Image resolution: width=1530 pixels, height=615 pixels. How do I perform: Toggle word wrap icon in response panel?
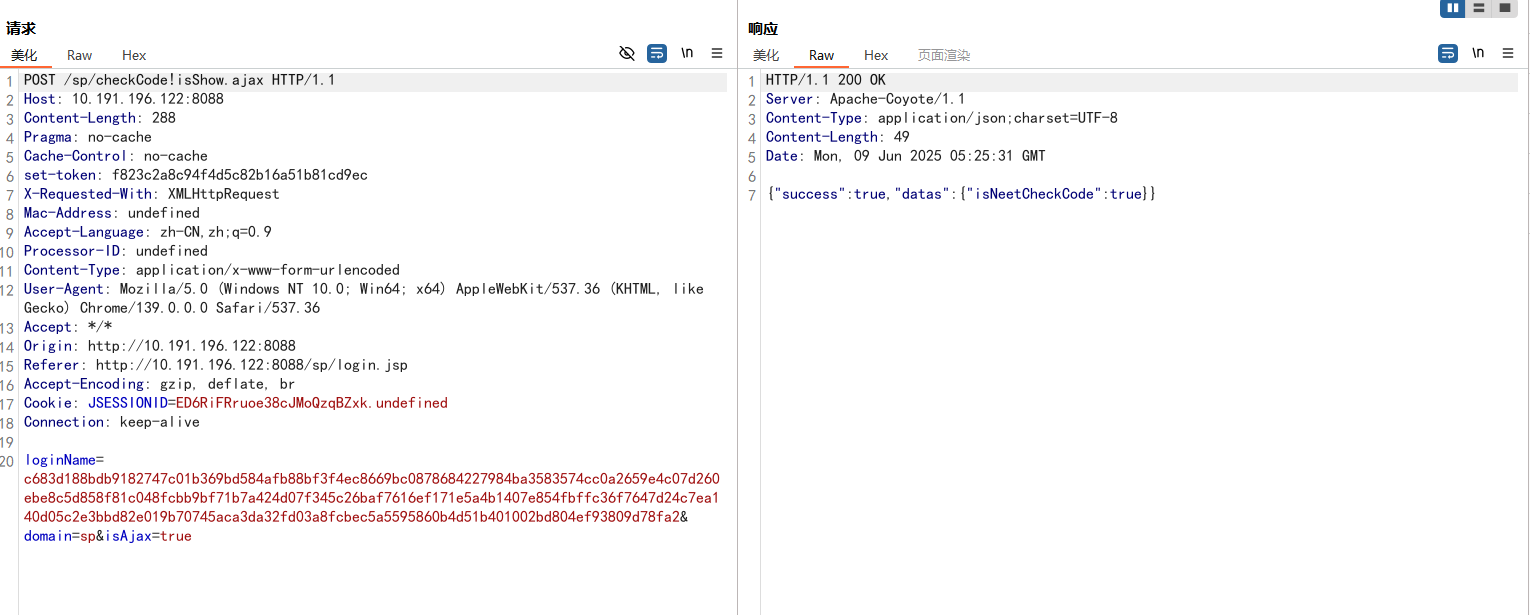coord(1448,53)
